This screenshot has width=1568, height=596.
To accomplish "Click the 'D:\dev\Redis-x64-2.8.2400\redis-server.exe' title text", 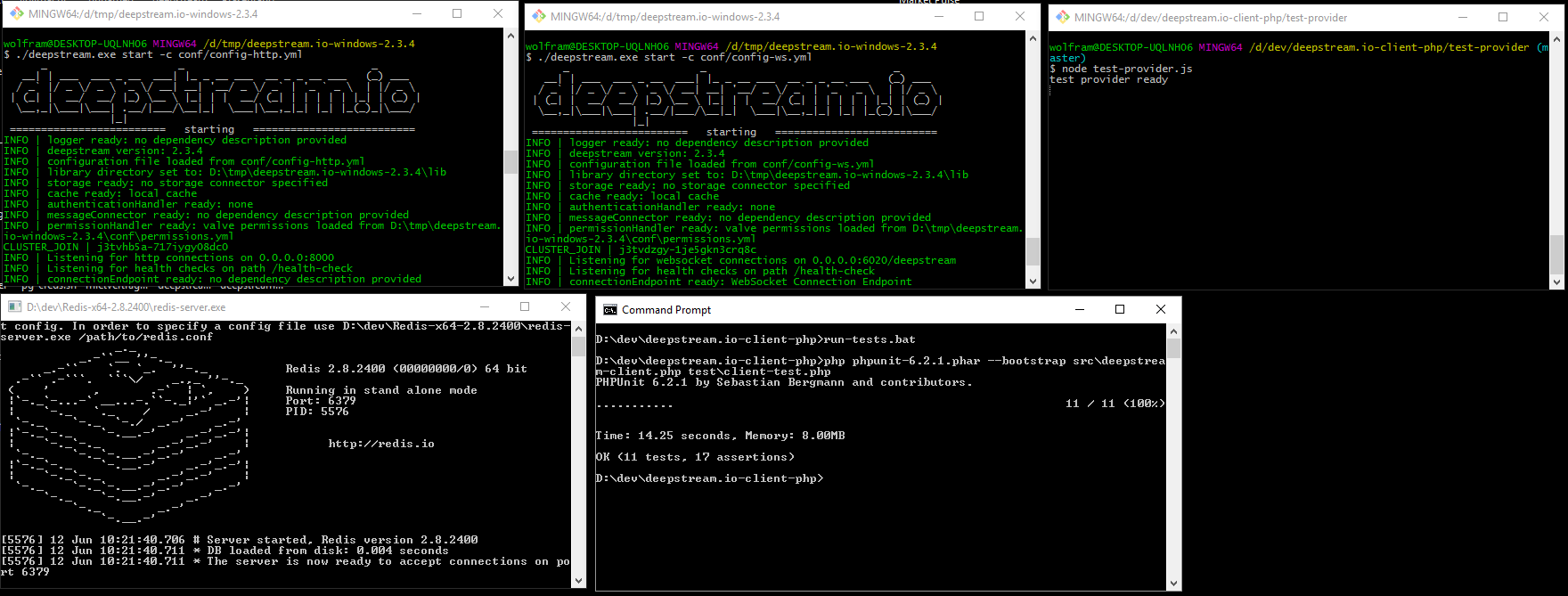I will (x=126, y=306).
